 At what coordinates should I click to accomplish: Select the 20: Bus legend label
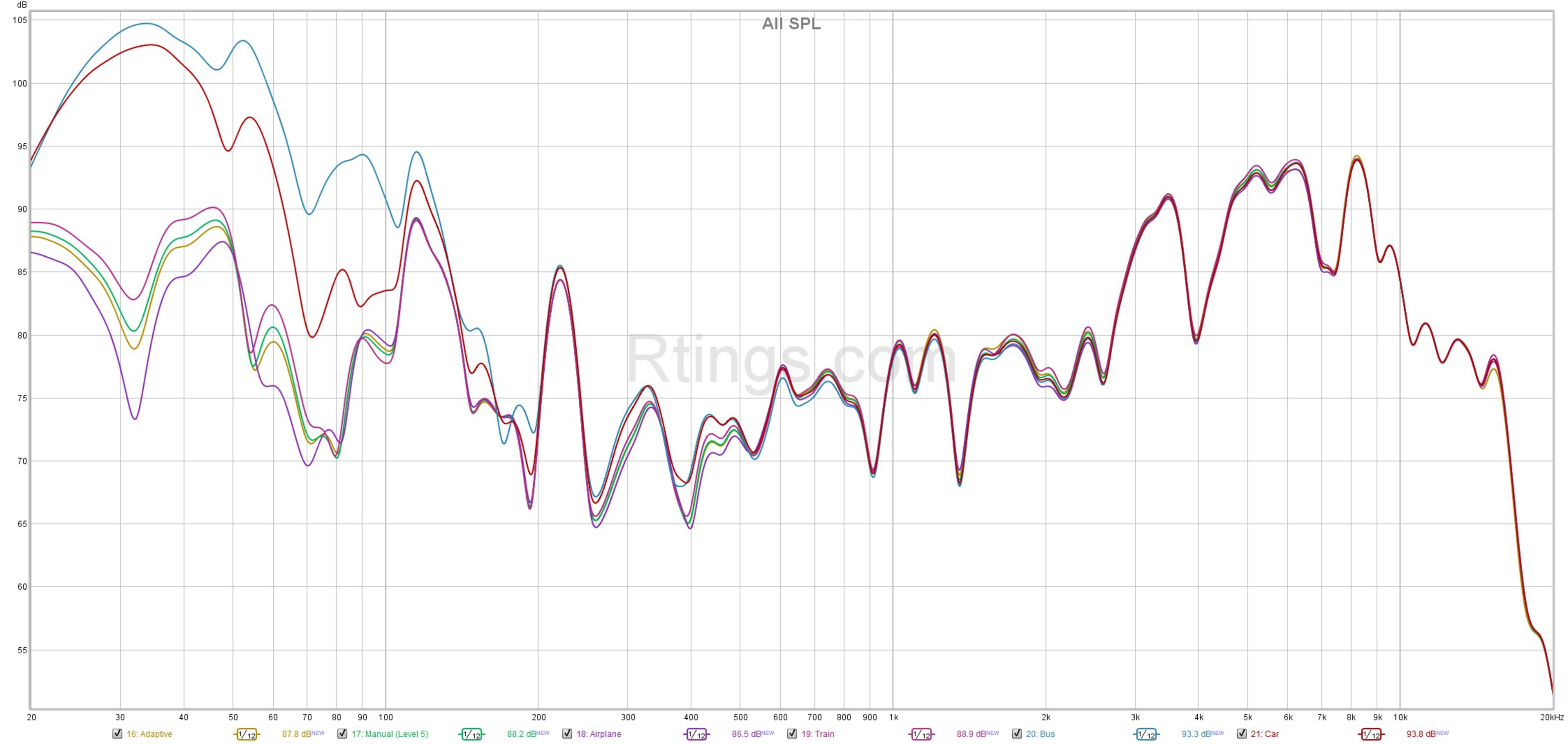(x=1040, y=734)
